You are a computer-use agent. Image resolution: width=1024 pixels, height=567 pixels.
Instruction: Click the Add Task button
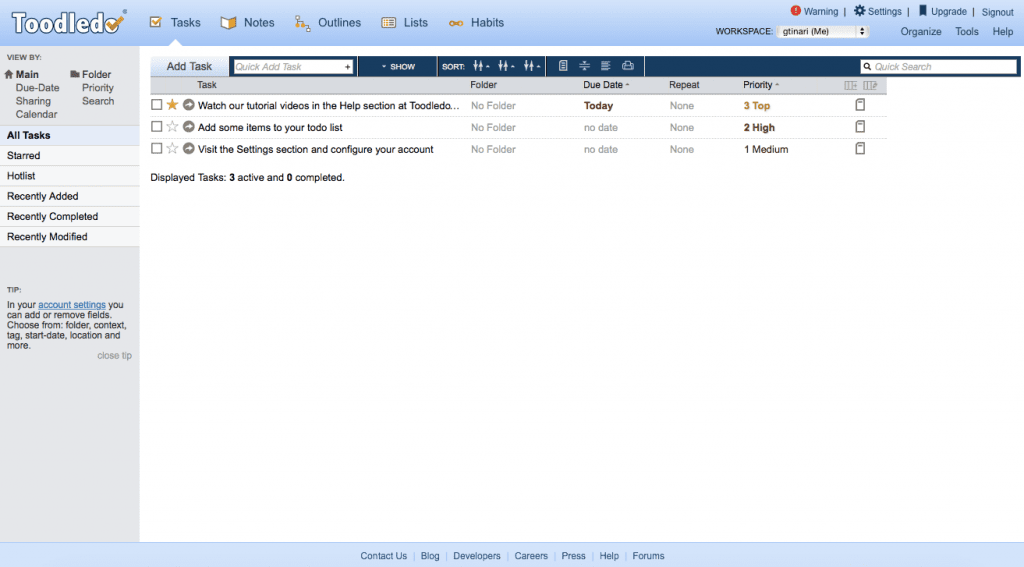pos(189,66)
